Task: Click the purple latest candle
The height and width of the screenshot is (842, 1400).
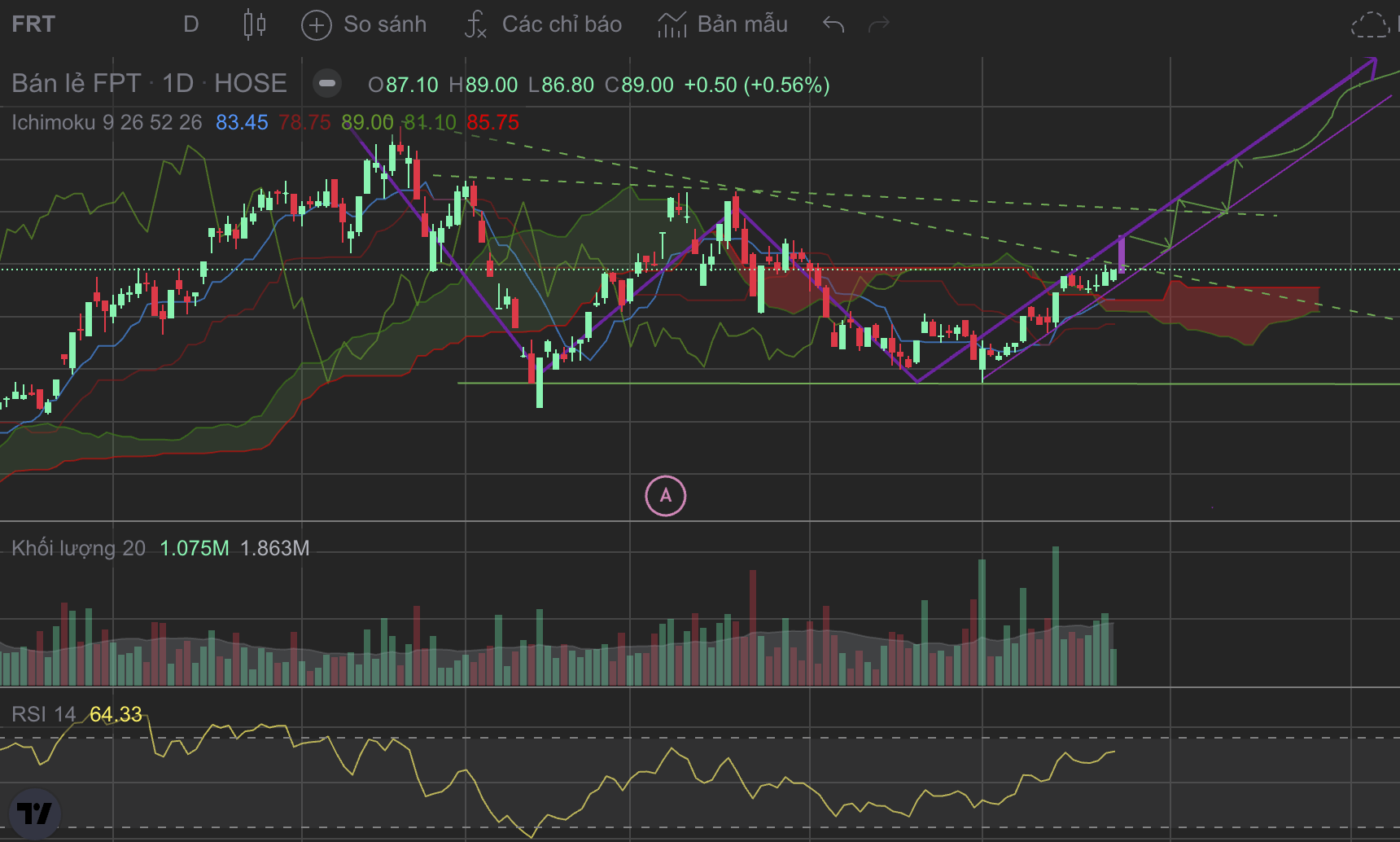Action: click(1122, 254)
